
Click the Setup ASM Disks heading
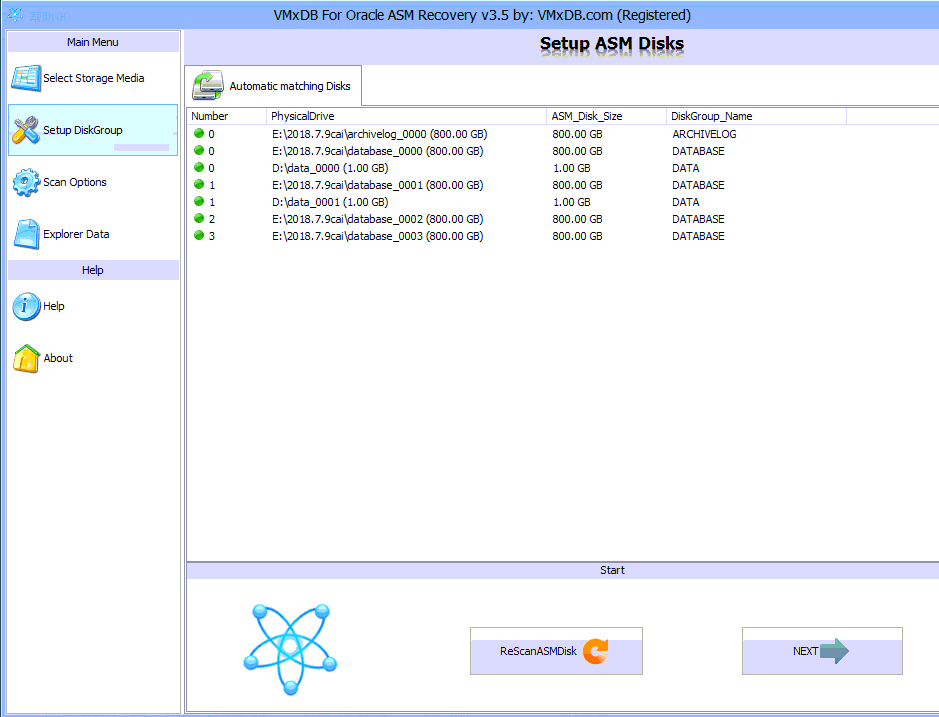pos(611,44)
